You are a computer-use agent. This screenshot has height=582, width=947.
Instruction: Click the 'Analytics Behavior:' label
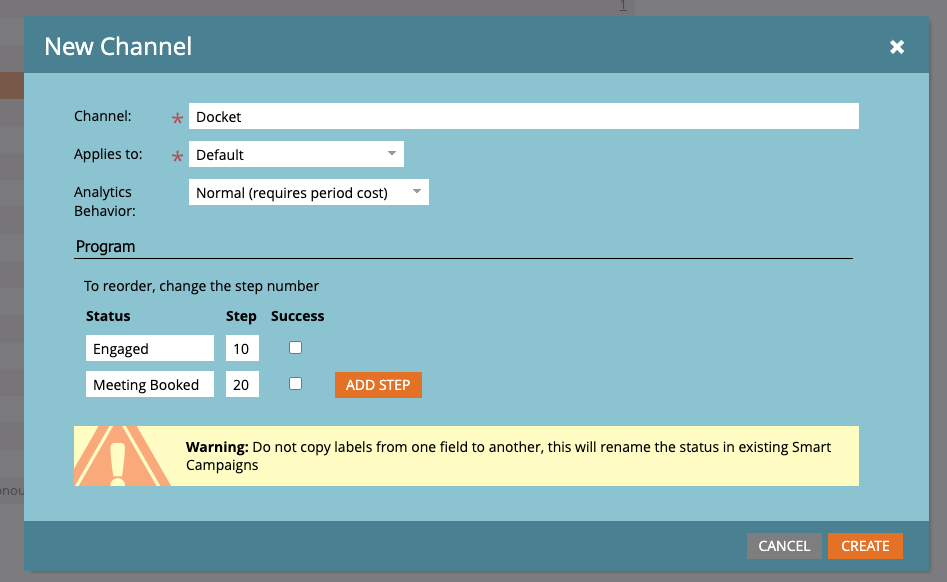pyautogui.click(x=104, y=201)
